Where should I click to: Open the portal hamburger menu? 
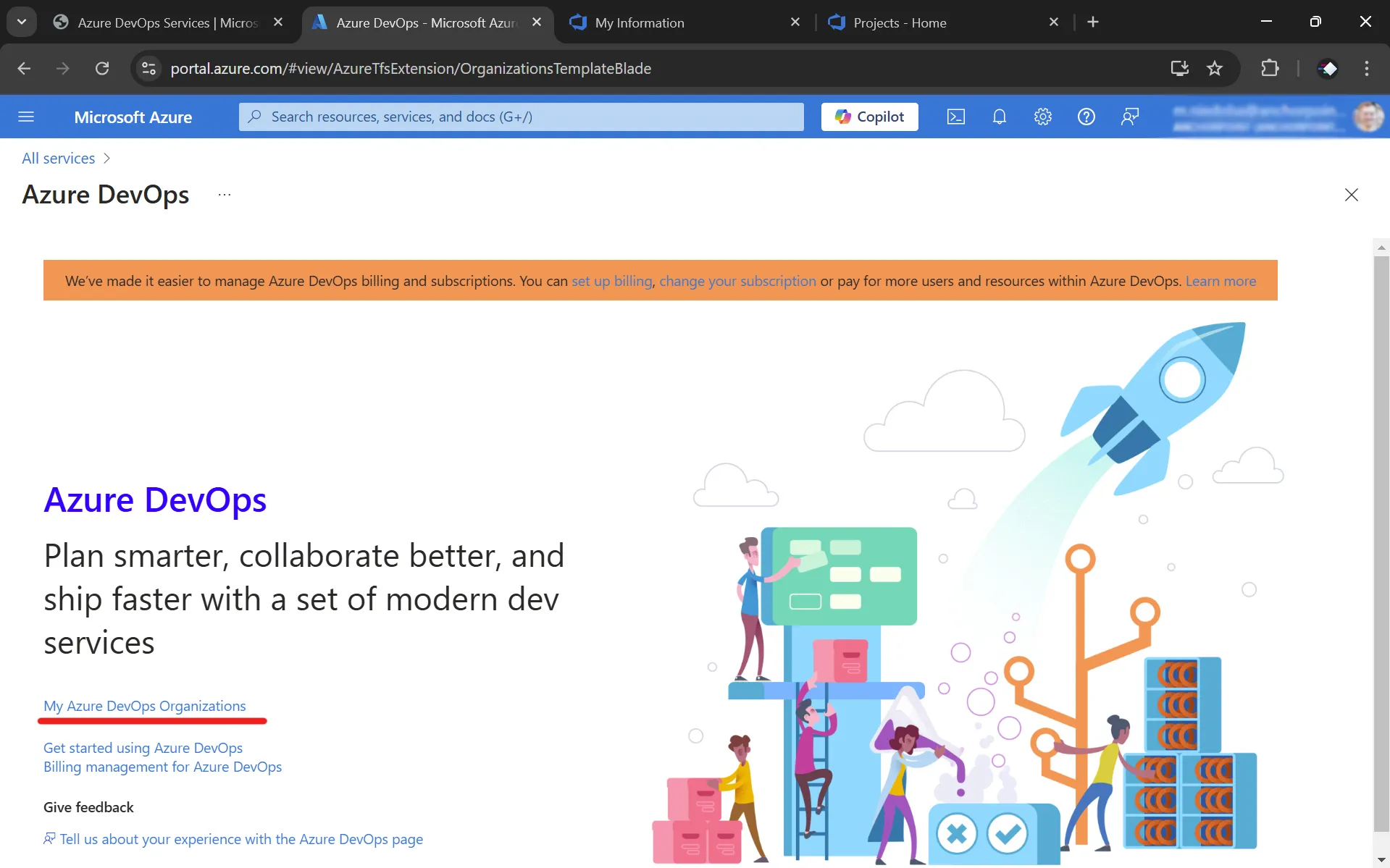26,116
